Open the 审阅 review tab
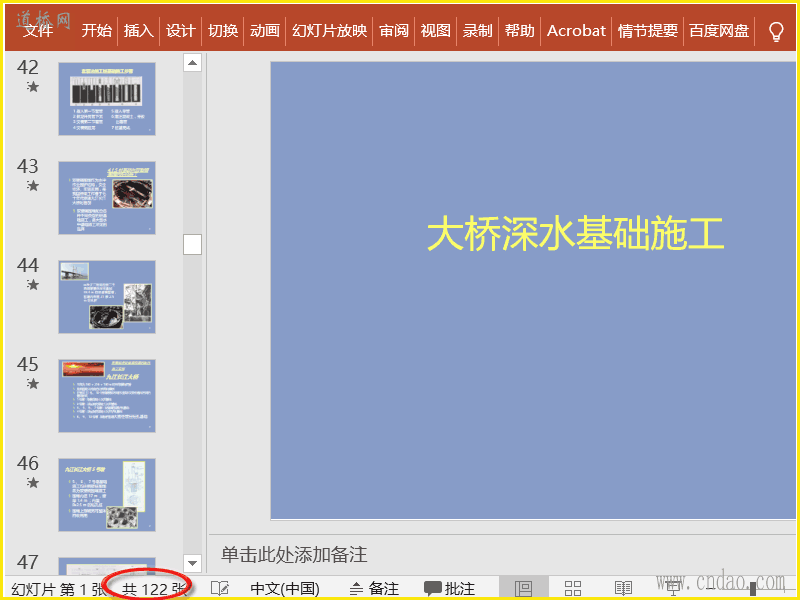 394,31
